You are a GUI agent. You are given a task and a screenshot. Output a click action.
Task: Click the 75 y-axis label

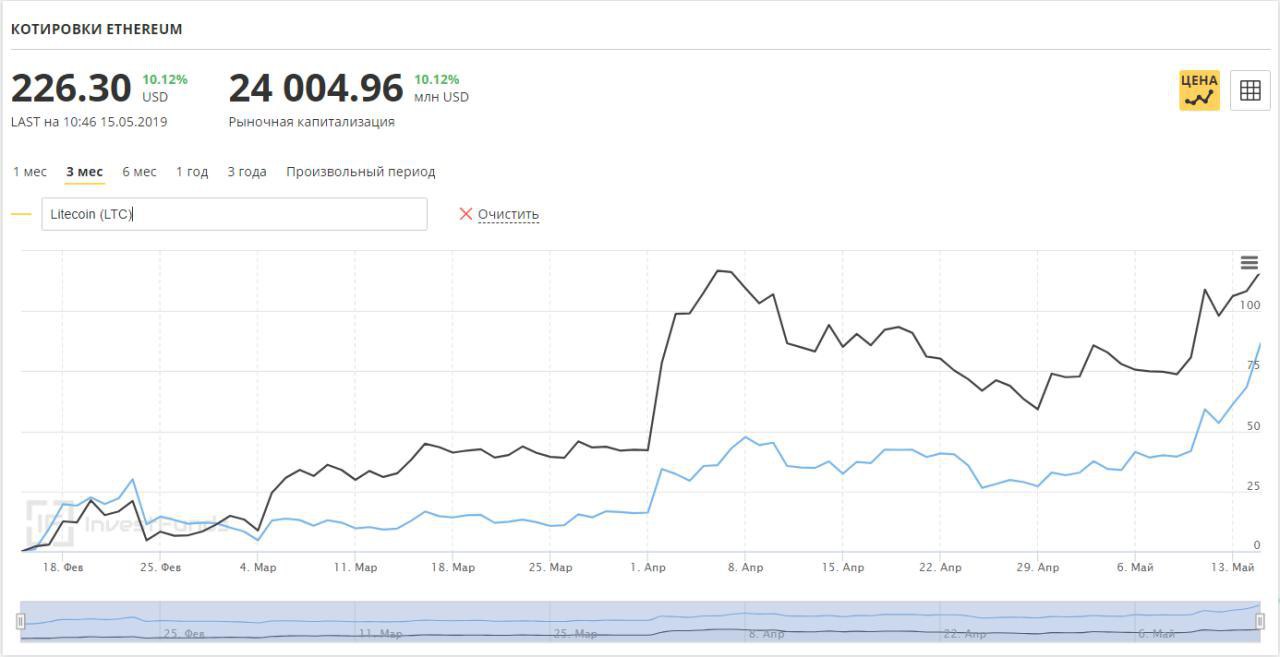[x=1253, y=366]
